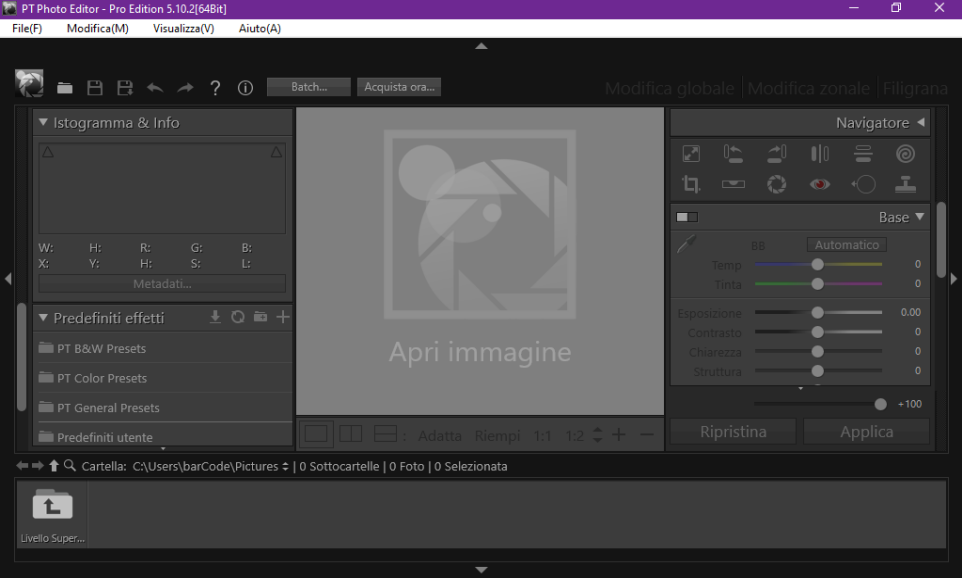Collapse the Navigatore panel arrow
This screenshot has width=962, height=578.
point(921,123)
